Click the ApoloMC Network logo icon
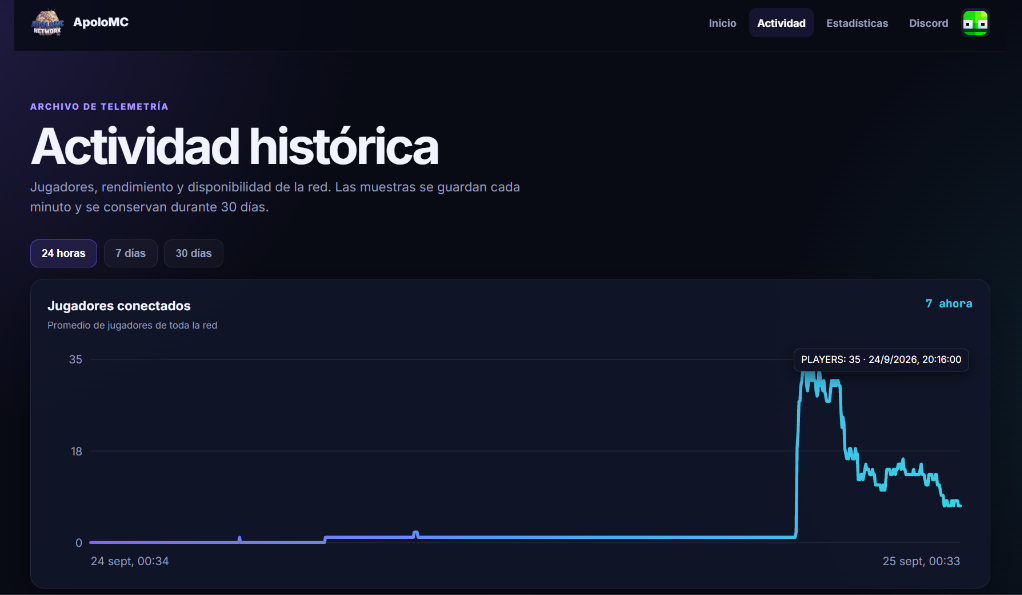1022x595 pixels. [x=47, y=23]
